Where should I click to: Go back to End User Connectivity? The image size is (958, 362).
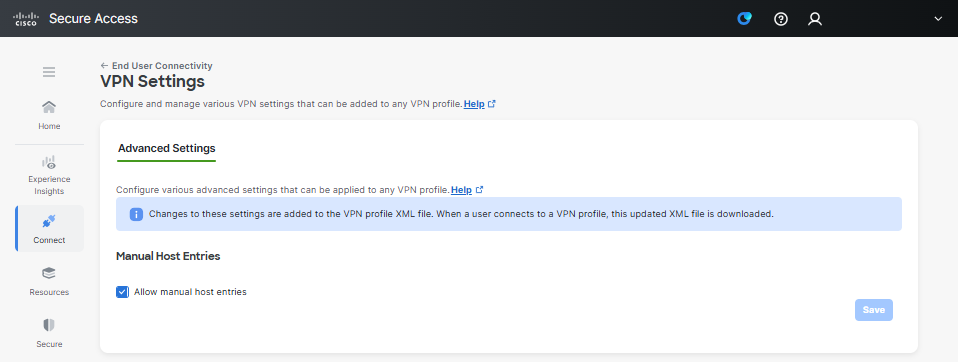pos(162,66)
